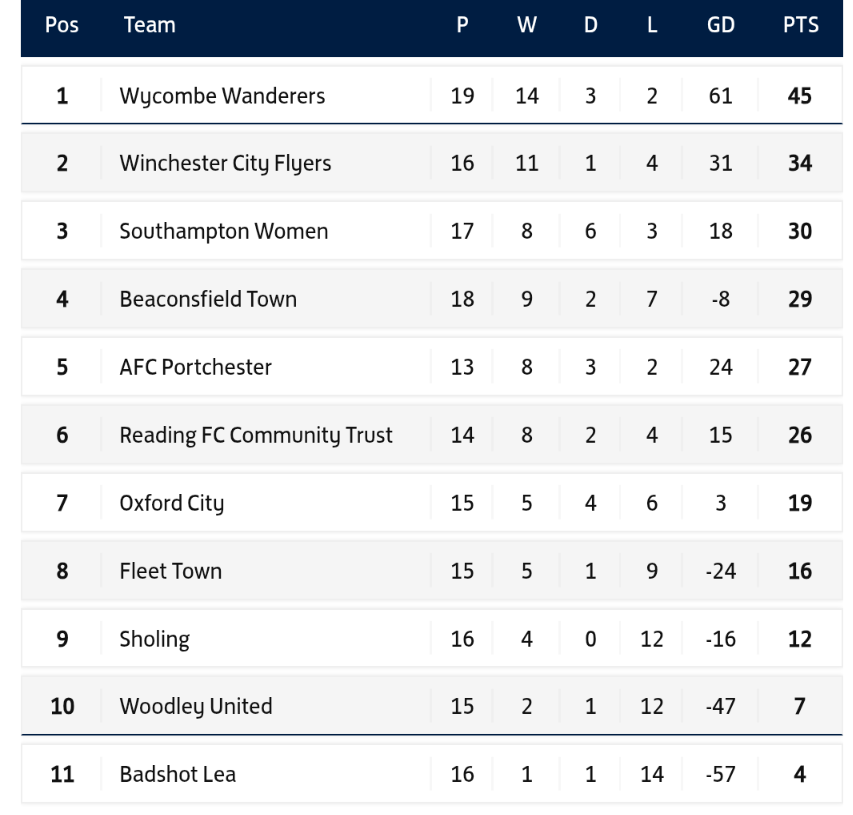Click the L column header
853x815 pixels.
651,26
